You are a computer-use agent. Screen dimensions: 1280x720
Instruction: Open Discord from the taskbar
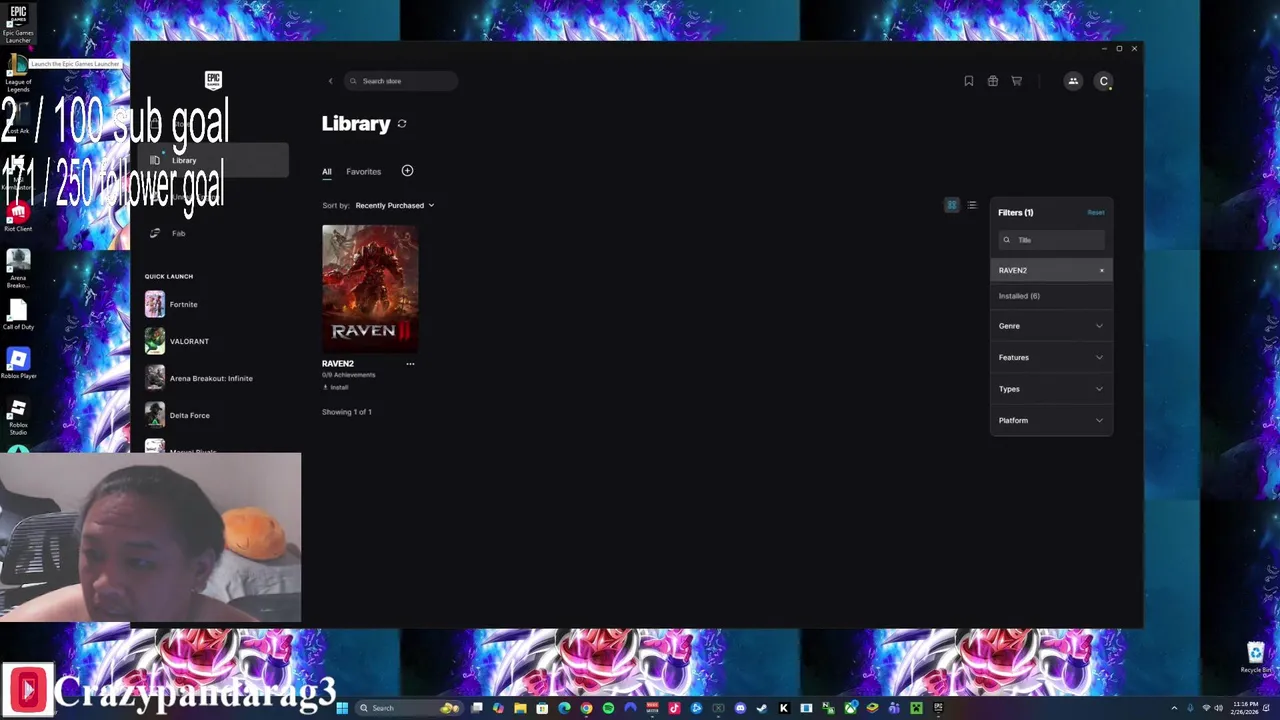tap(740, 708)
